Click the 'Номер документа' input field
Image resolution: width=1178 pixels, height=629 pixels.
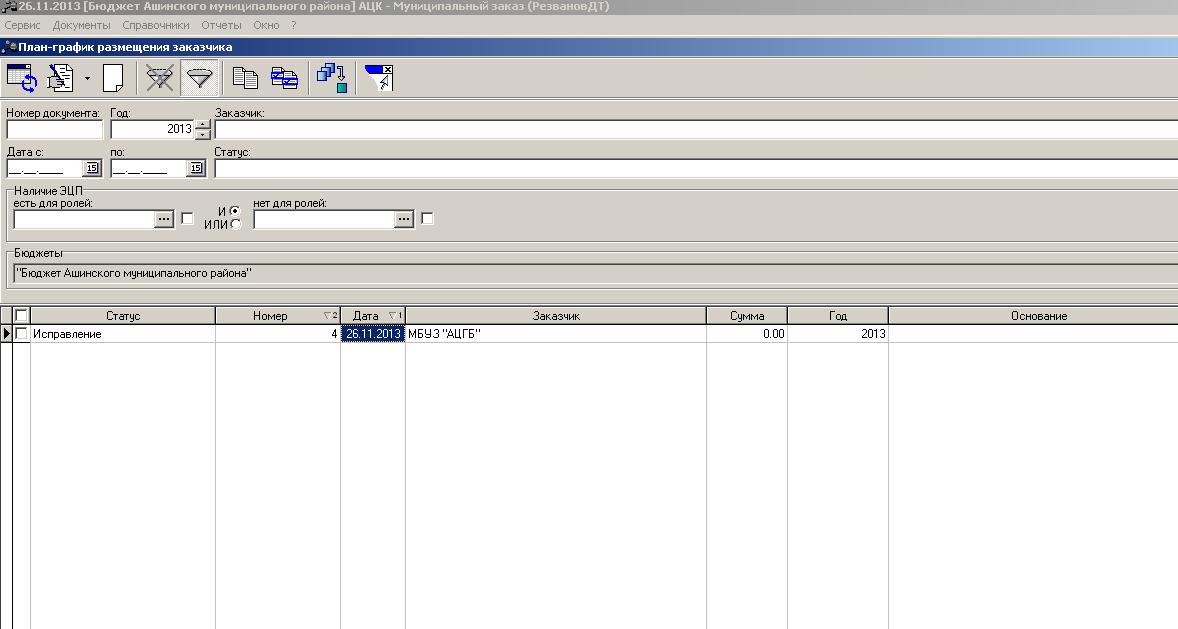pyautogui.click(x=54, y=129)
